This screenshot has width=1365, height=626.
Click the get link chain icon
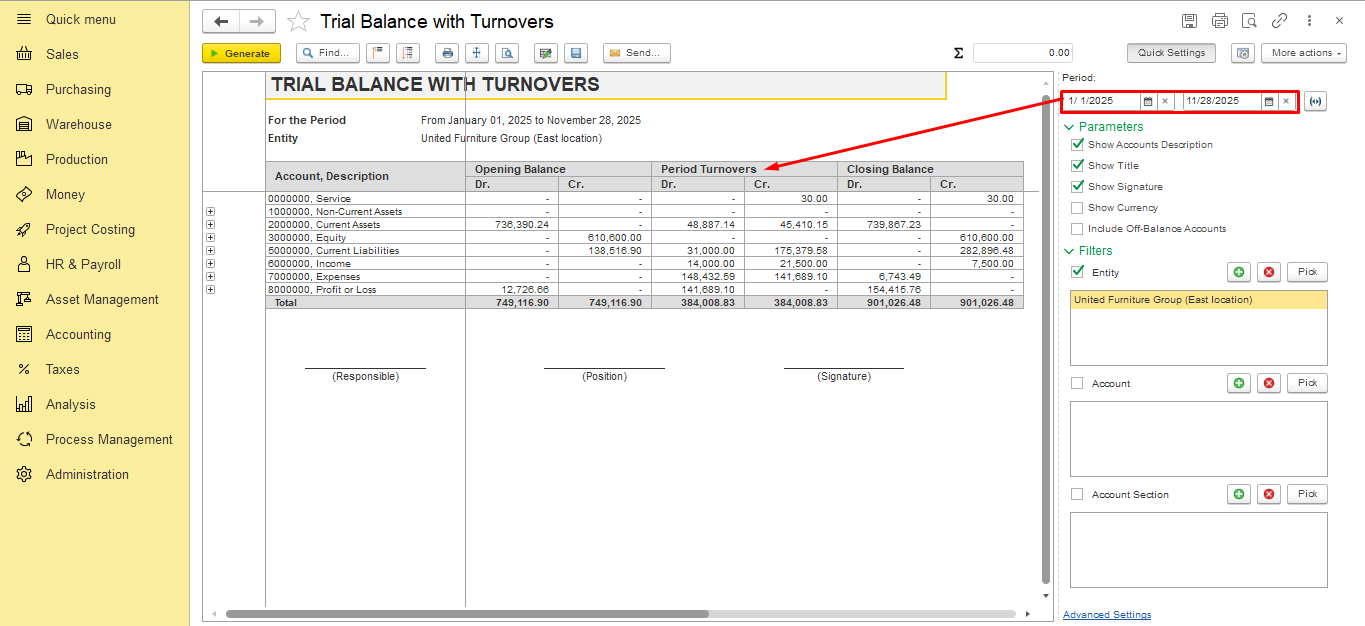(x=1279, y=21)
